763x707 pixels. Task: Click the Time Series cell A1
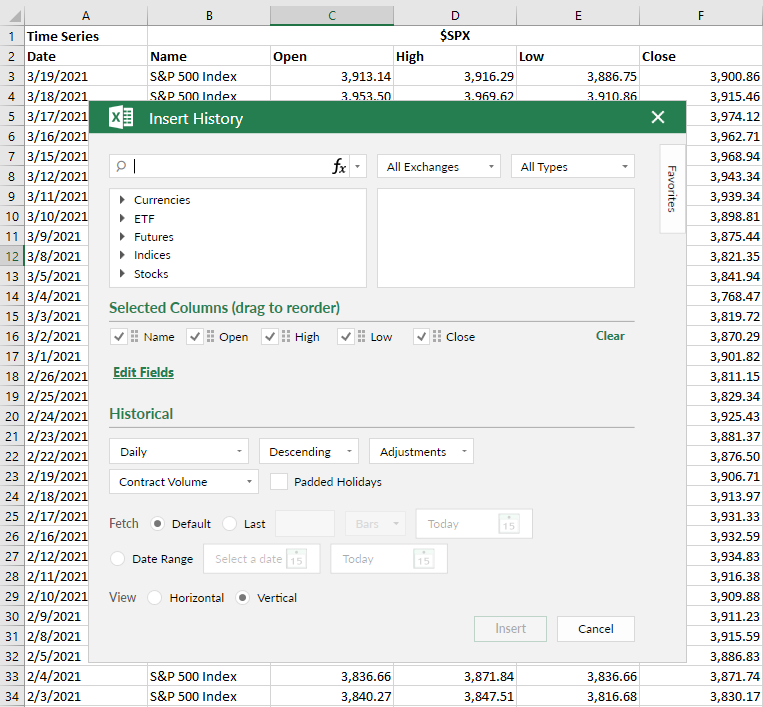tap(86, 36)
